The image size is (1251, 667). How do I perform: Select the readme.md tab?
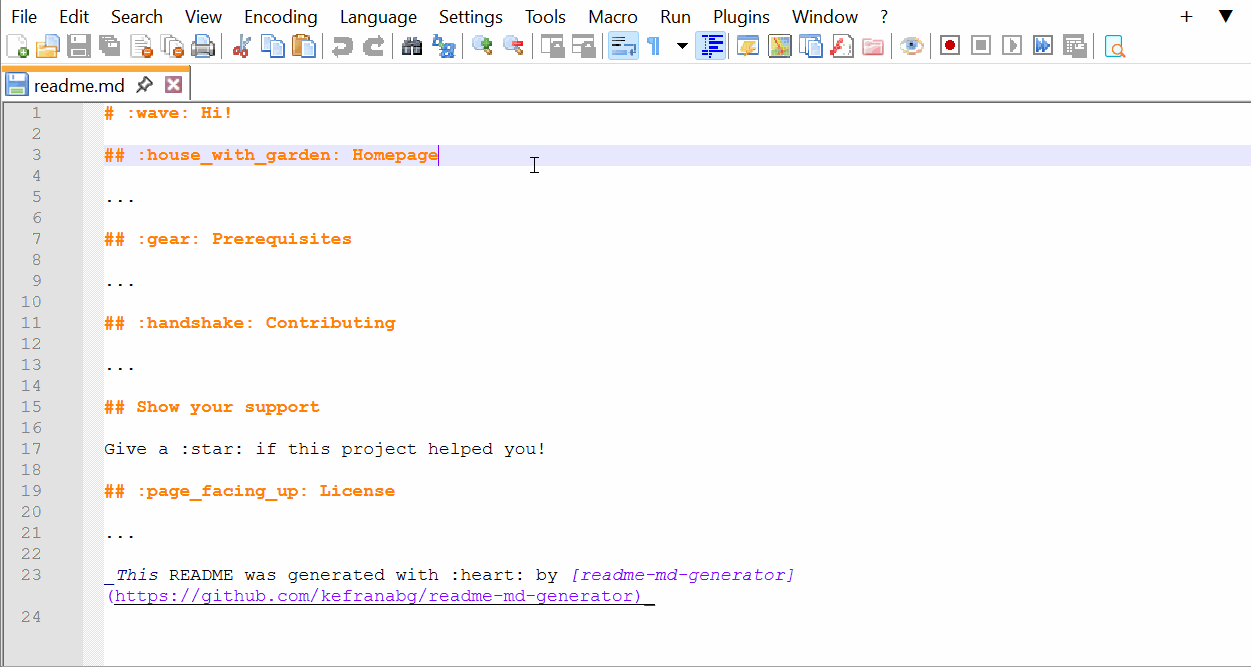[x=80, y=85]
